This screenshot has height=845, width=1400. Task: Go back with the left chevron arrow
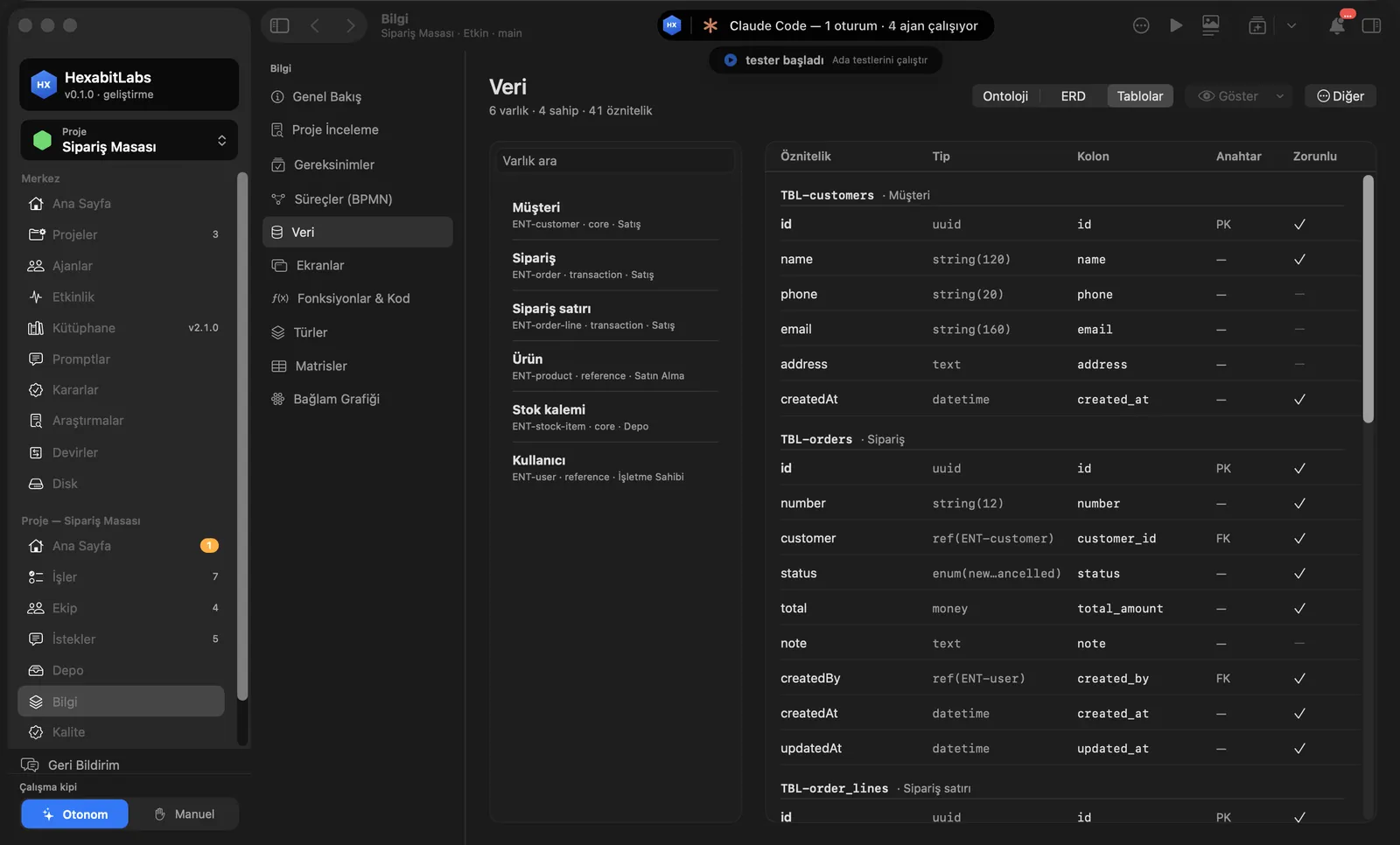coord(315,25)
